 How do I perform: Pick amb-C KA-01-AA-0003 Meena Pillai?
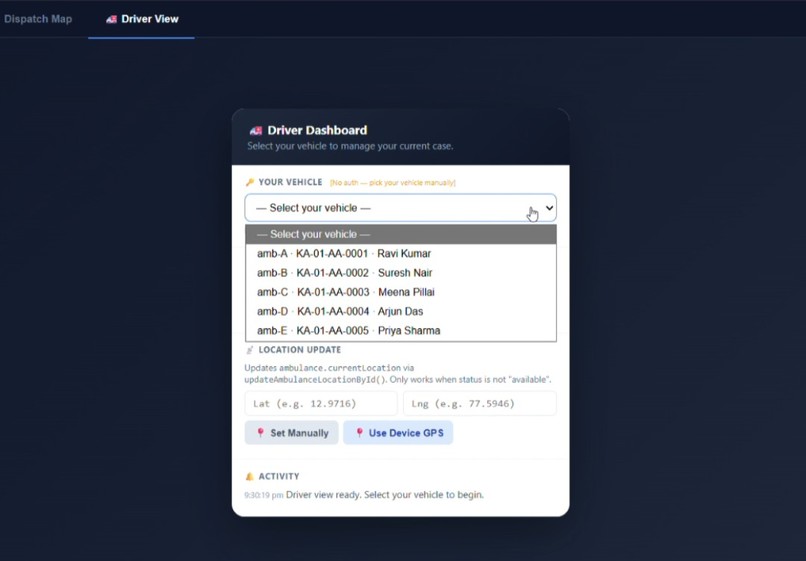[401, 292]
